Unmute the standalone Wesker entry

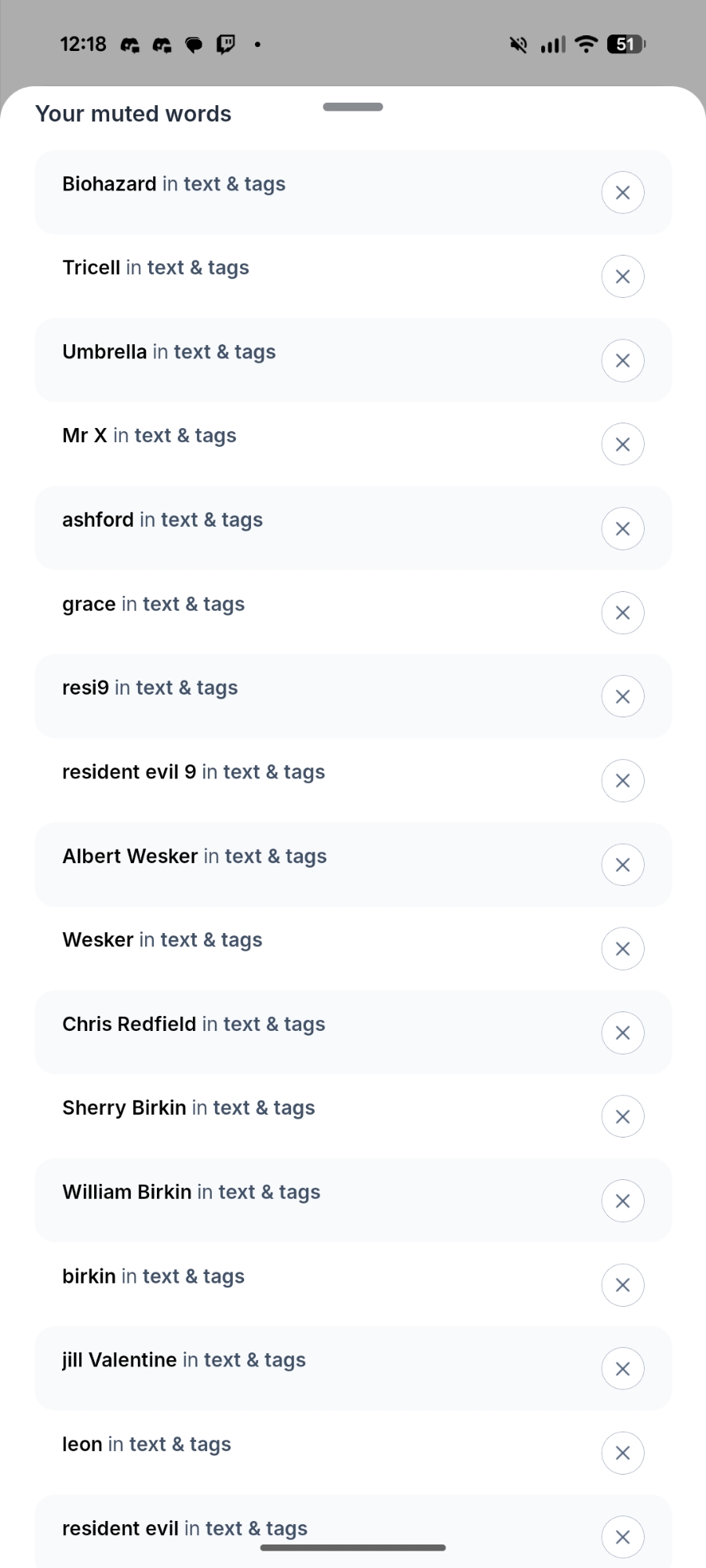click(x=623, y=949)
